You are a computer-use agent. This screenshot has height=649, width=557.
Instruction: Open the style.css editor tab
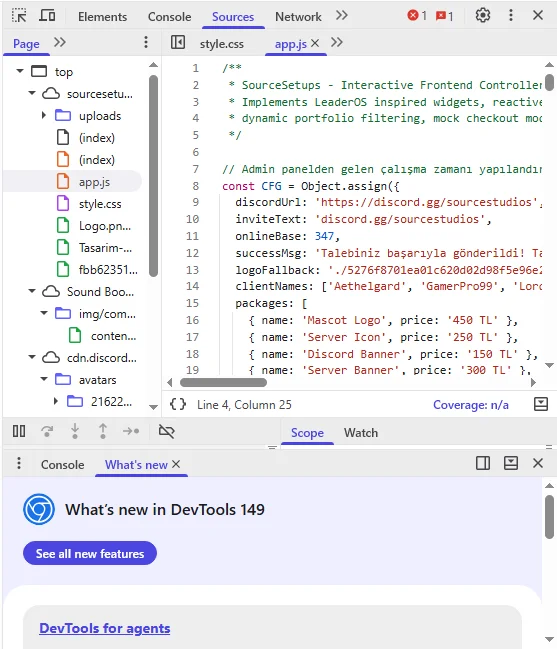pyautogui.click(x=221, y=44)
